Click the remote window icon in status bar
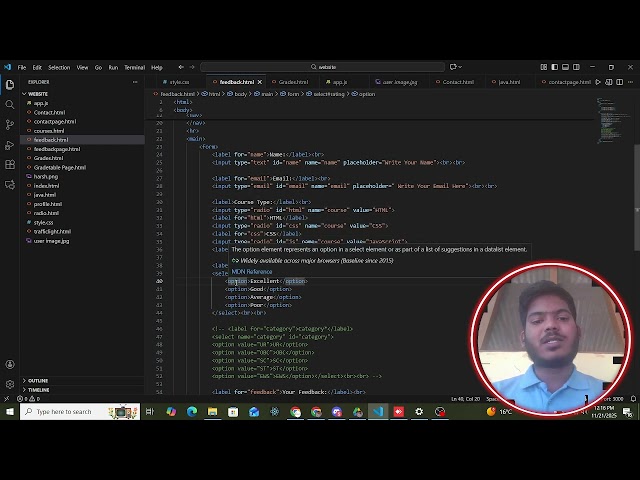The image size is (640, 480). (7, 399)
